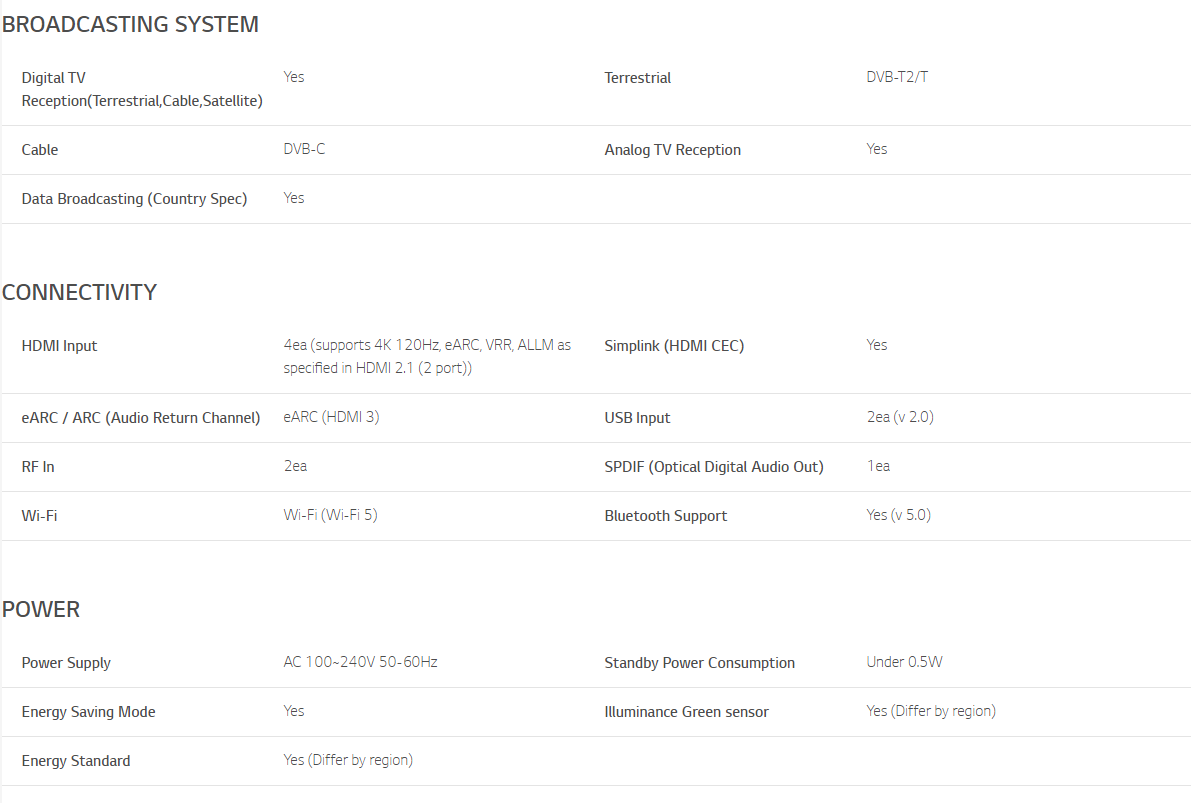Select the value 'eARC (HDMI 3)'
Viewport: 1191px width, 803px height.
click(331, 417)
